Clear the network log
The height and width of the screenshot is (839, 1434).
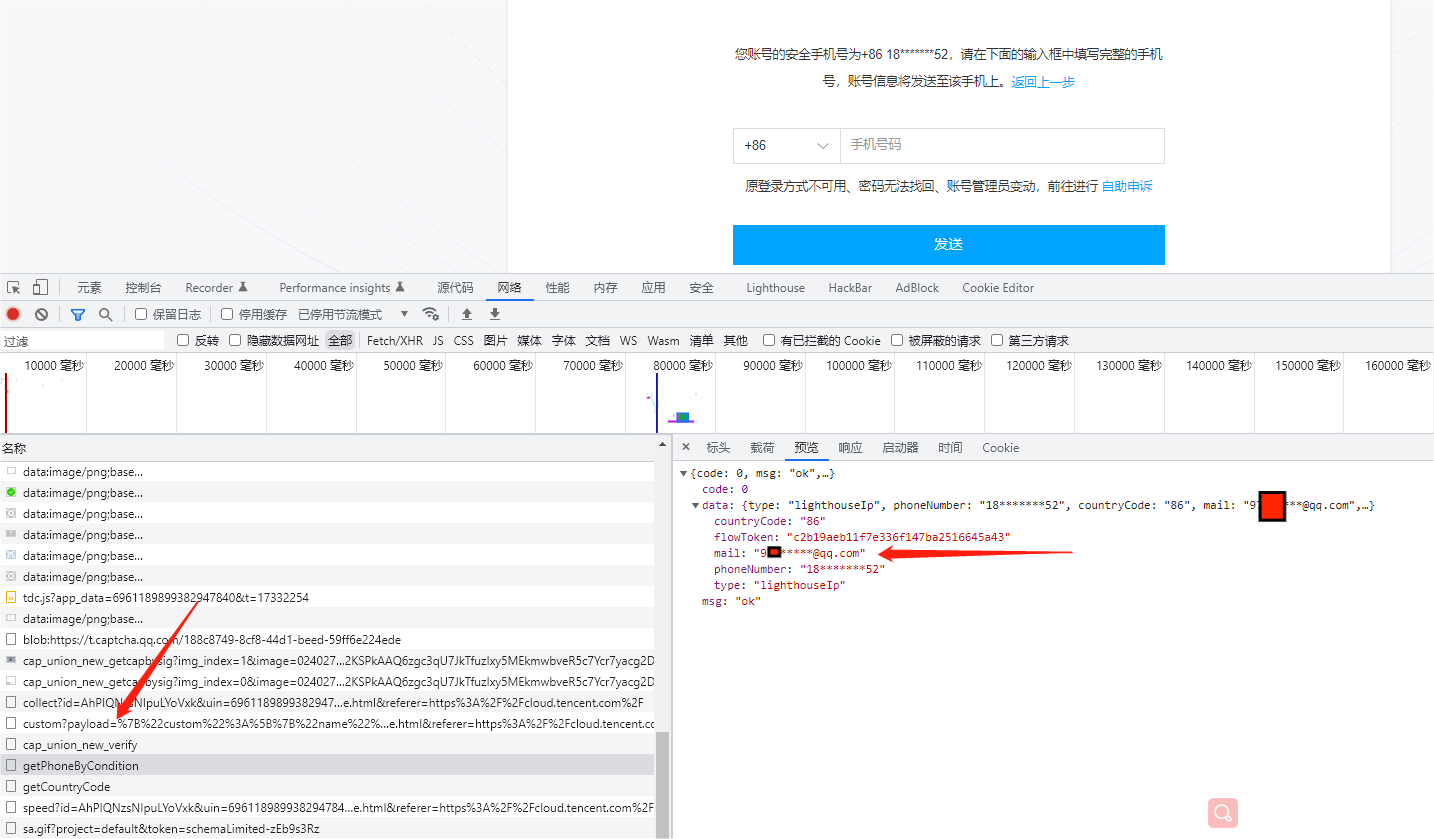(41, 314)
